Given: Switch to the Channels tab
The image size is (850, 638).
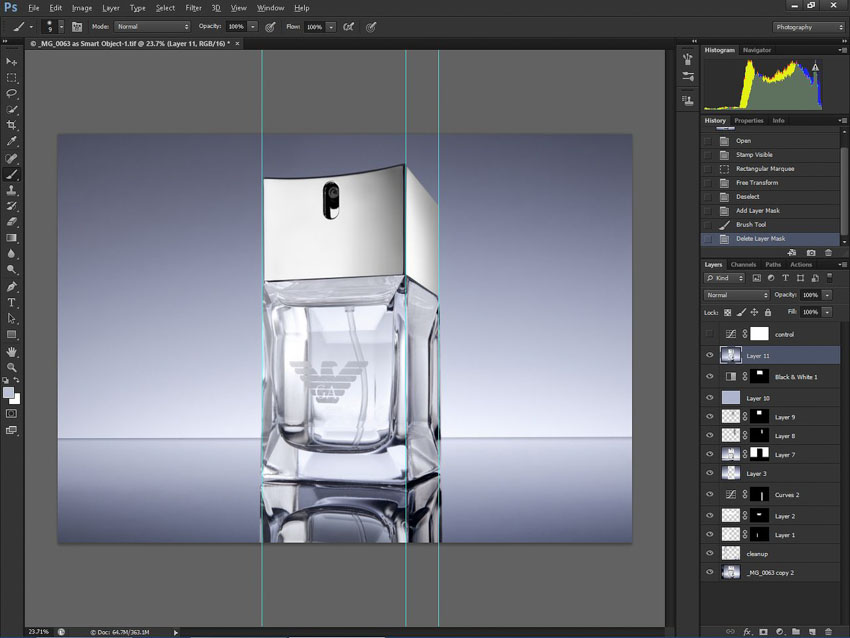Looking at the screenshot, I should click(x=743, y=265).
